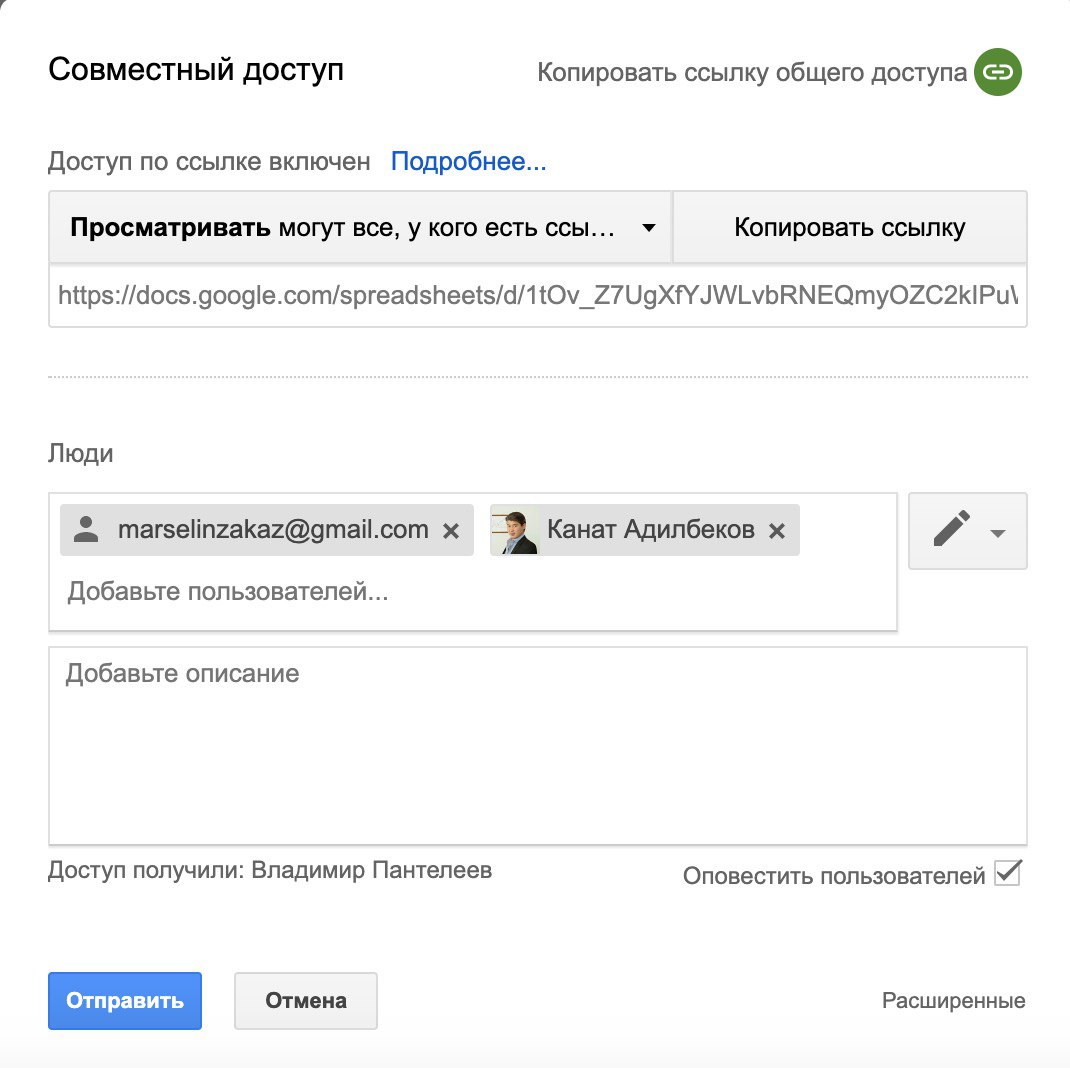Remove marselinzakaz@gmail.com chip with its X

(451, 531)
